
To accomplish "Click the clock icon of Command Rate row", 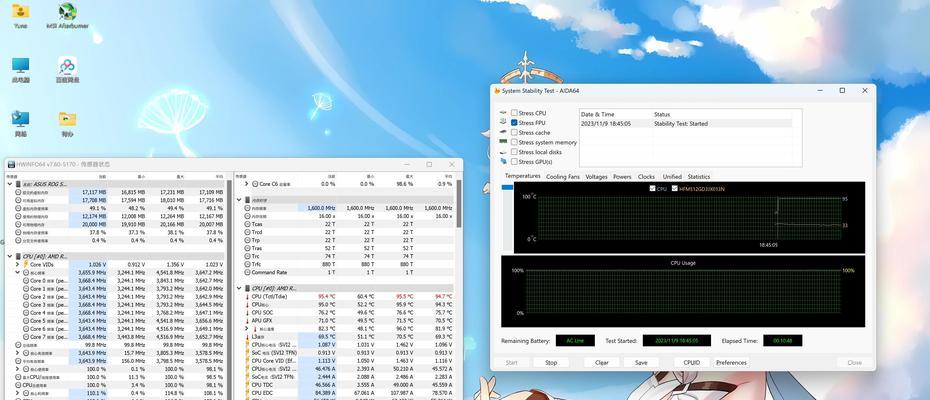I will (x=247, y=272).
